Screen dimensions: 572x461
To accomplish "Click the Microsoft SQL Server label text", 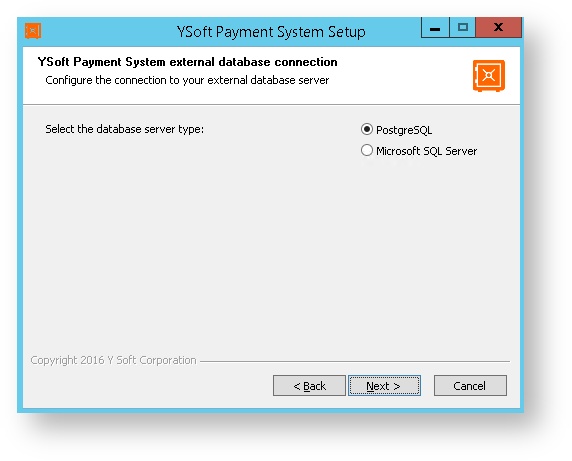I will click(x=426, y=151).
